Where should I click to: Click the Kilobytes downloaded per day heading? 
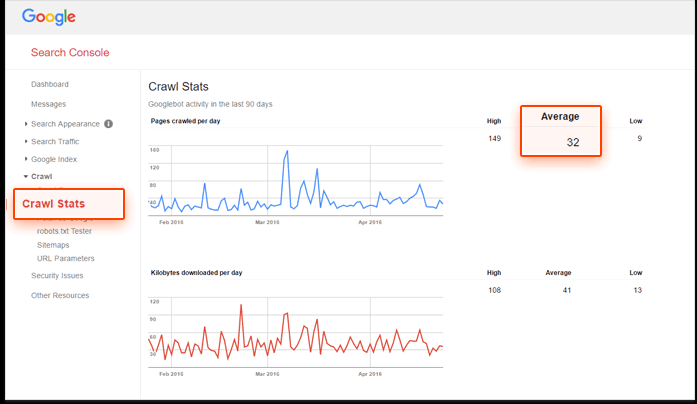coord(196,272)
